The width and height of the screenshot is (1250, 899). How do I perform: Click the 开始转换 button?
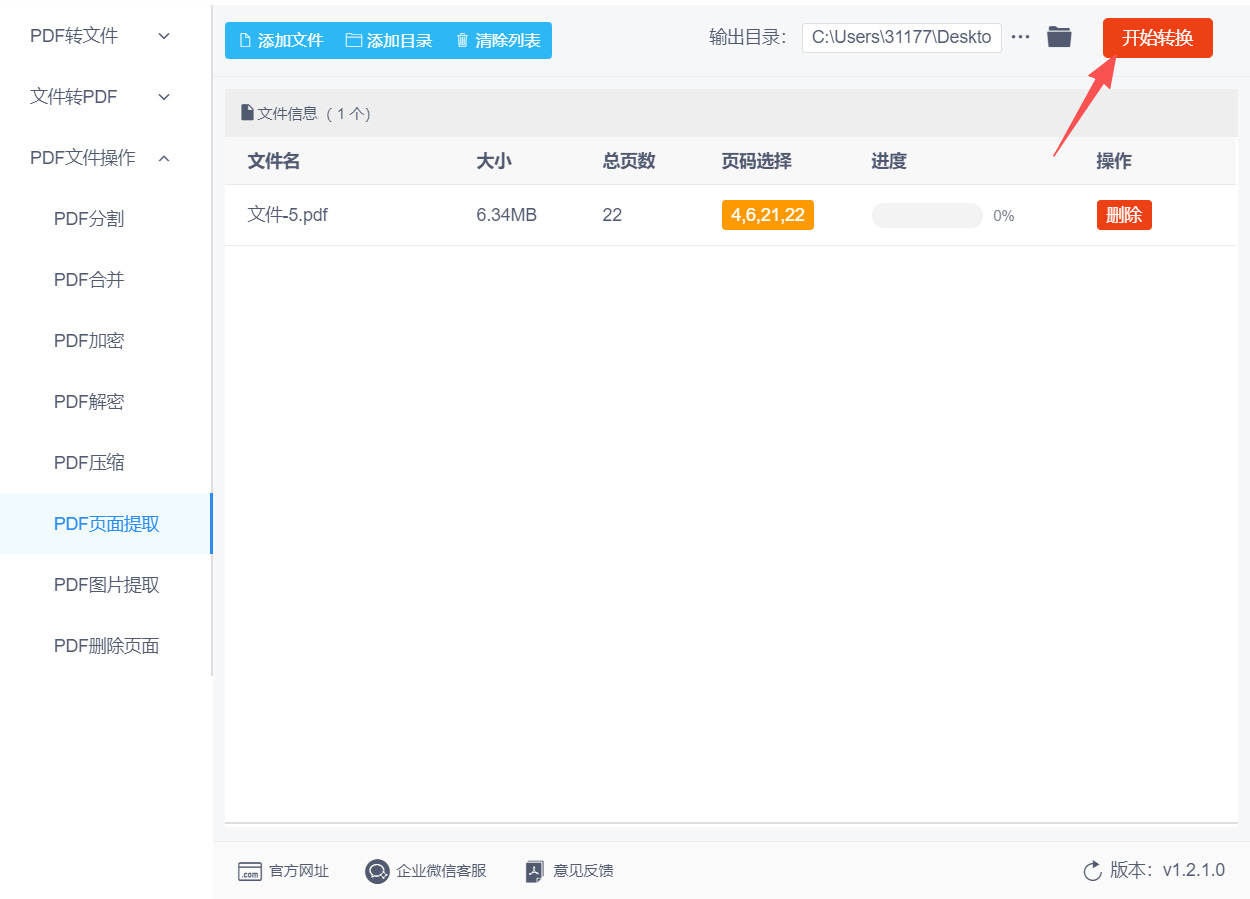pos(1157,36)
